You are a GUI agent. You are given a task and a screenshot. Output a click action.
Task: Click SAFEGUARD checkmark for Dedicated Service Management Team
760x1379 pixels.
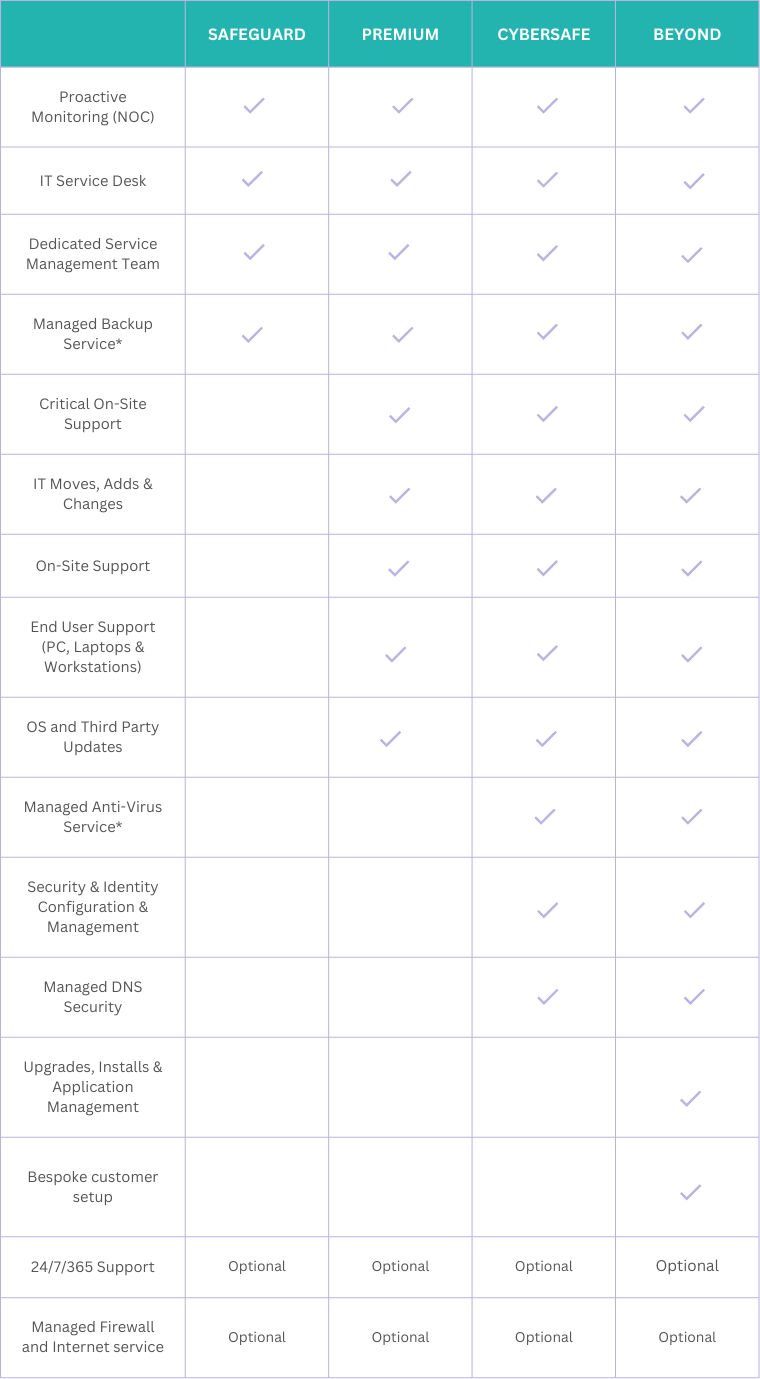254,252
